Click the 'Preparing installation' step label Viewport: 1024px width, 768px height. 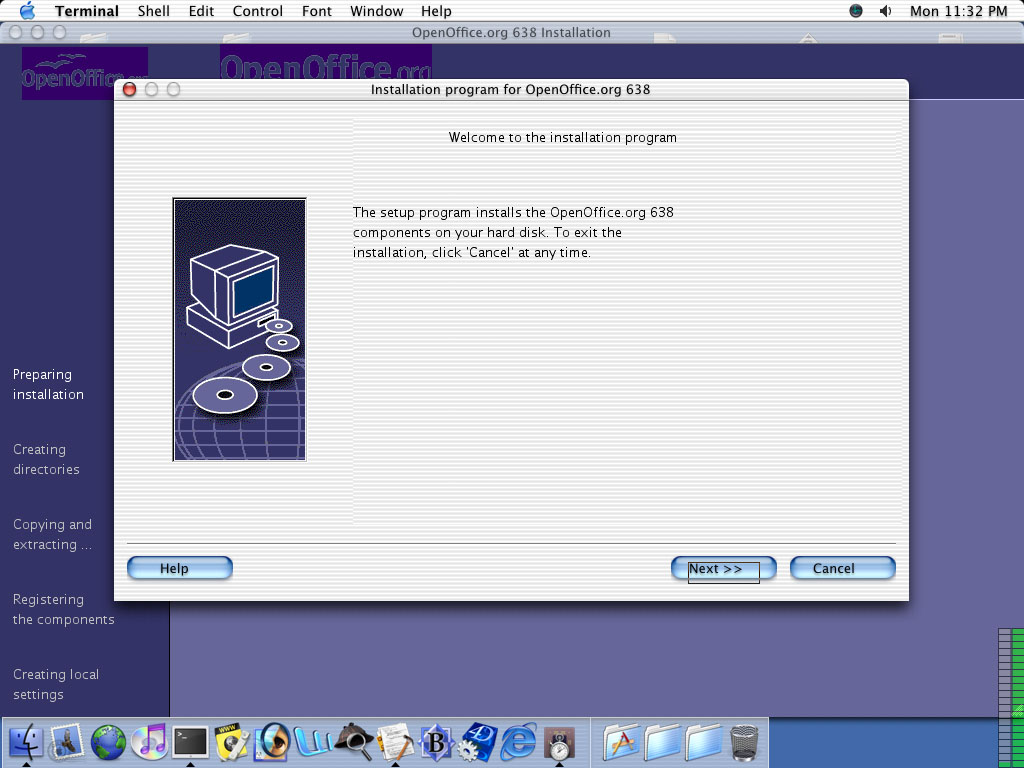coord(48,384)
